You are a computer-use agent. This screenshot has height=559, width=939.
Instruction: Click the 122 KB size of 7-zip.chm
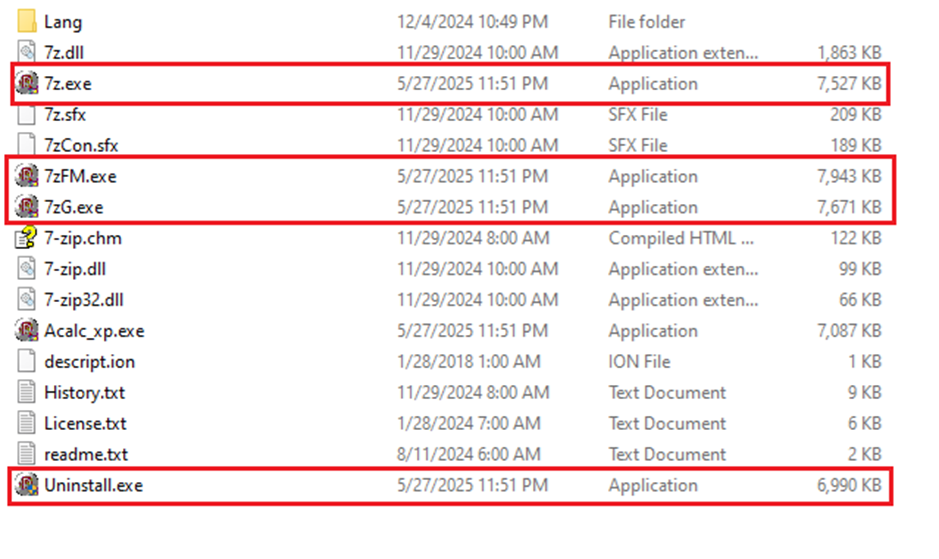pos(856,238)
